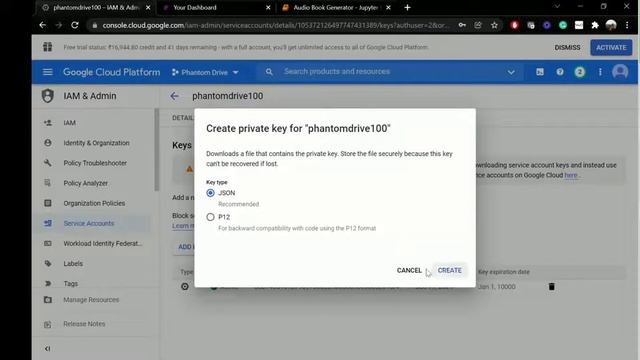Cancel the private key dialog
The width and height of the screenshot is (640, 360).
pos(409,270)
